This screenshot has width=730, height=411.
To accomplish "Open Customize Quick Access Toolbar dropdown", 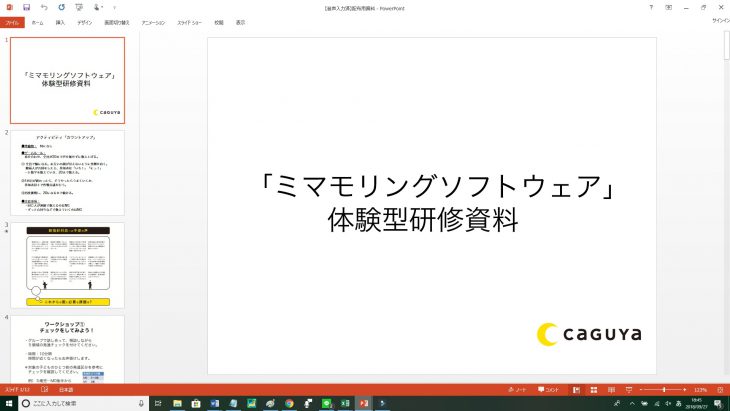I will pos(115,7).
